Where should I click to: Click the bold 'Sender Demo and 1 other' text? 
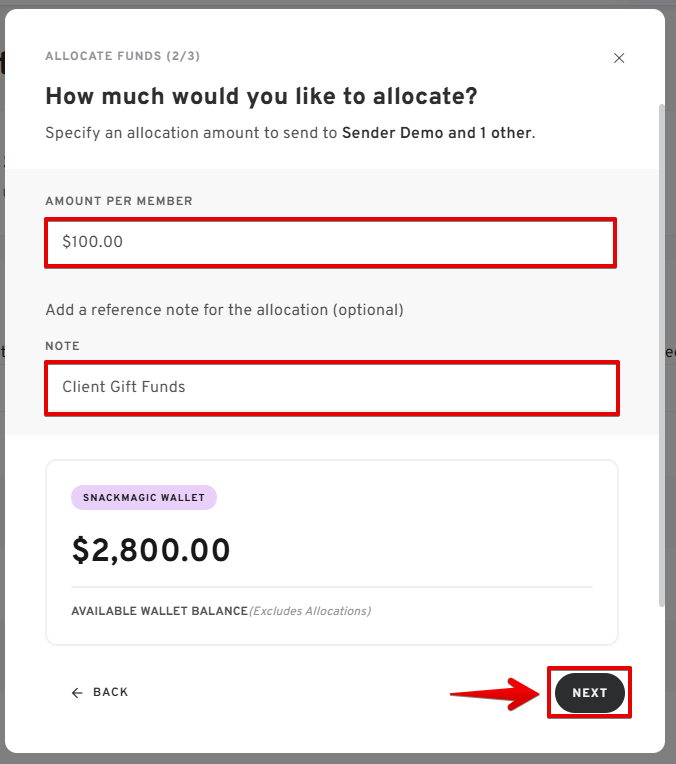point(437,133)
